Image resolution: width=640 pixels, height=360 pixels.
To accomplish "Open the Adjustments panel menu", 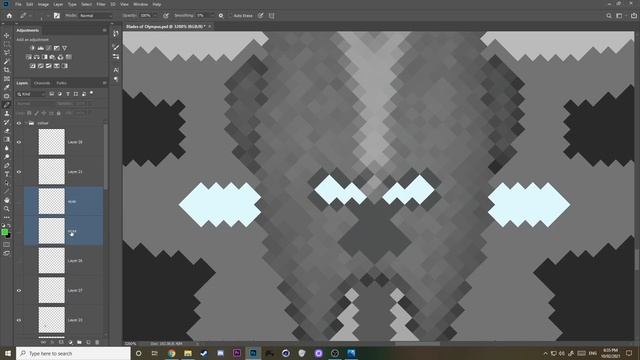I will (104, 30).
